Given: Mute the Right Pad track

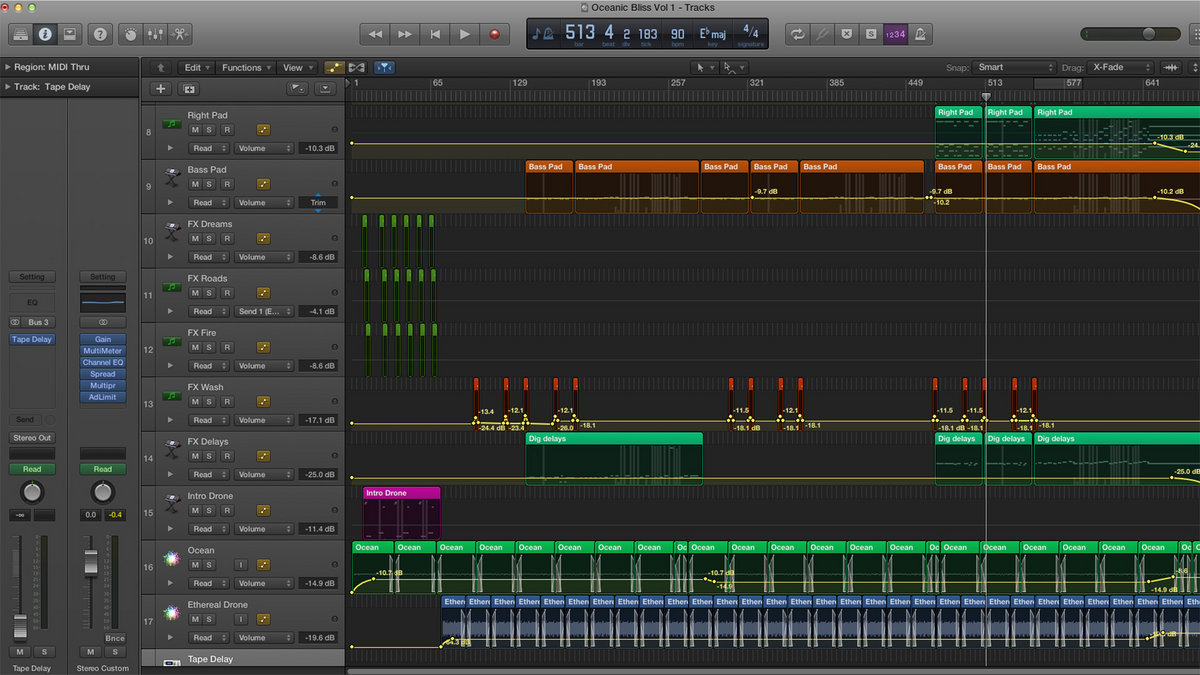Looking at the screenshot, I should [196, 130].
